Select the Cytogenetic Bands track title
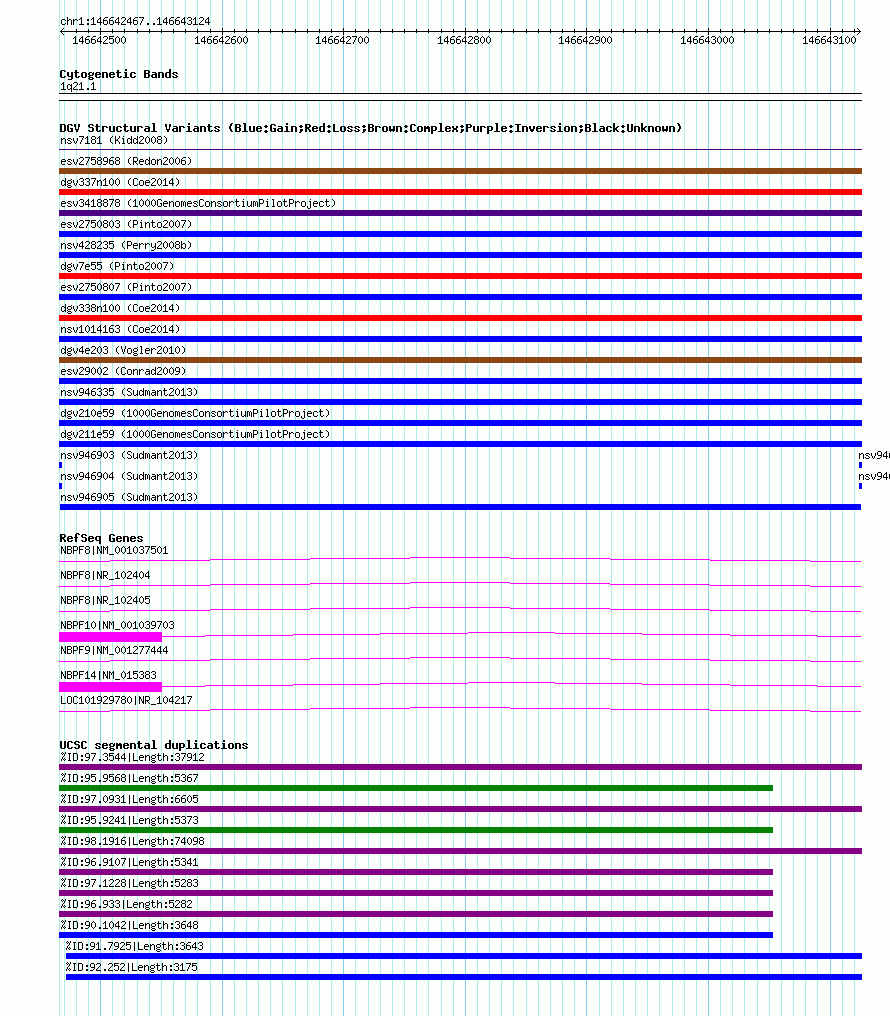Viewport: 890px width, 1016px height. coord(119,74)
